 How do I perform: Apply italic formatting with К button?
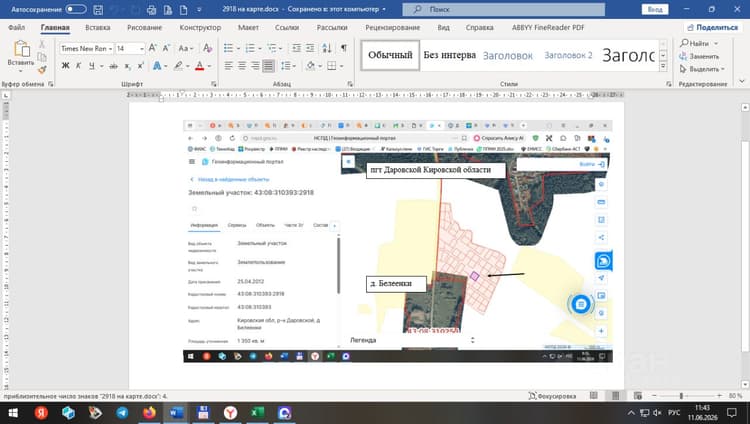click(78, 66)
